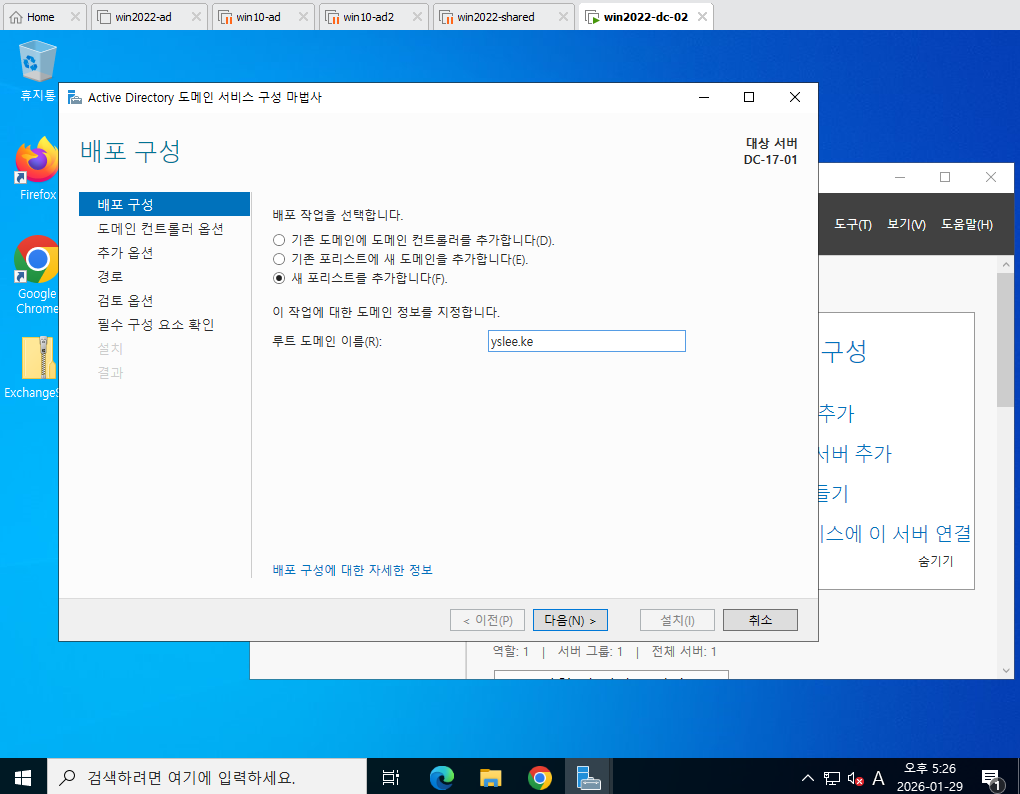Image resolution: width=1020 pixels, height=794 pixels.
Task: Click the taskbar clock showing 오후 5:26
Action: (x=930, y=777)
